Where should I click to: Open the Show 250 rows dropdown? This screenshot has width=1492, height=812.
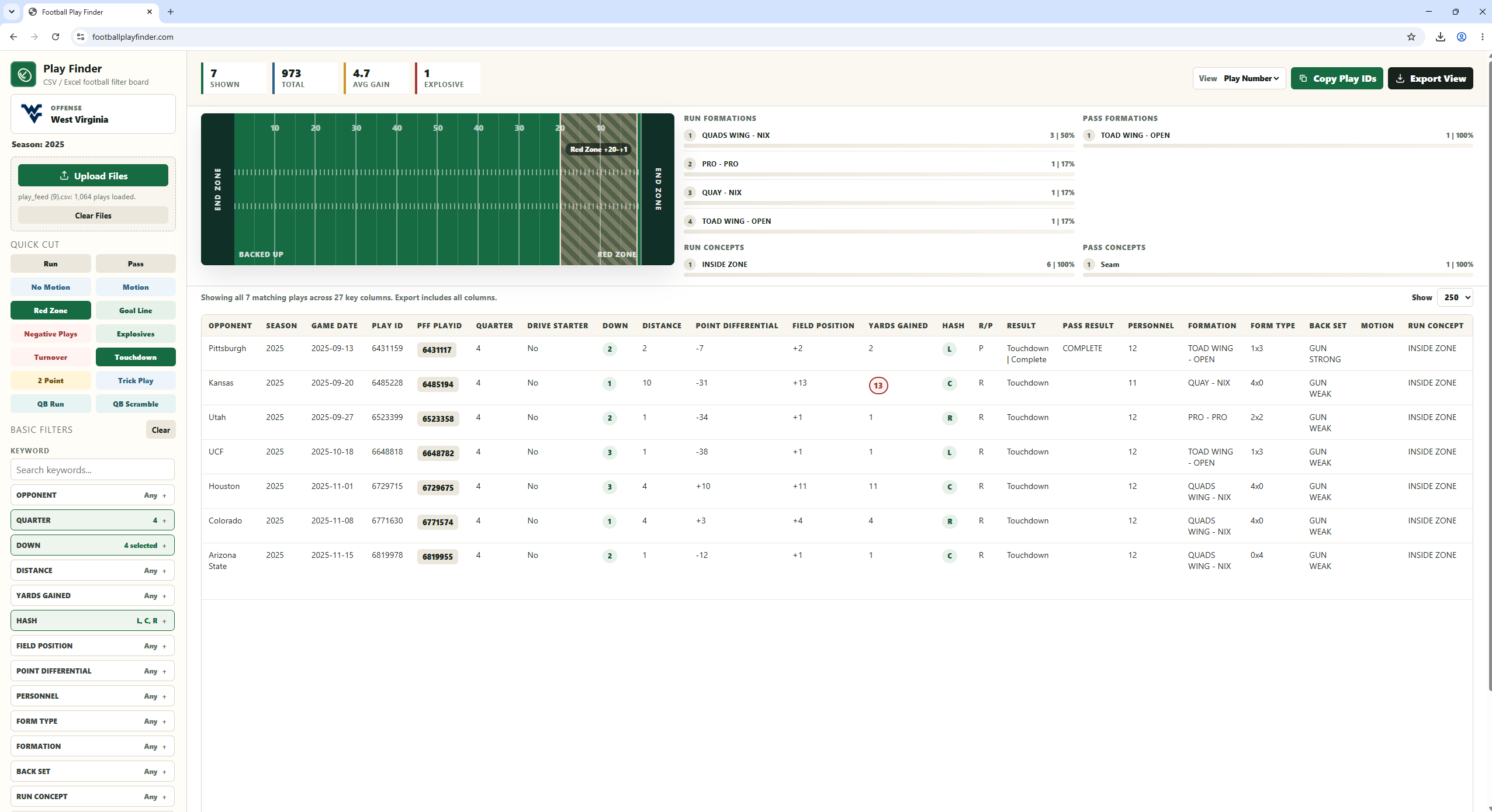tap(1455, 297)
